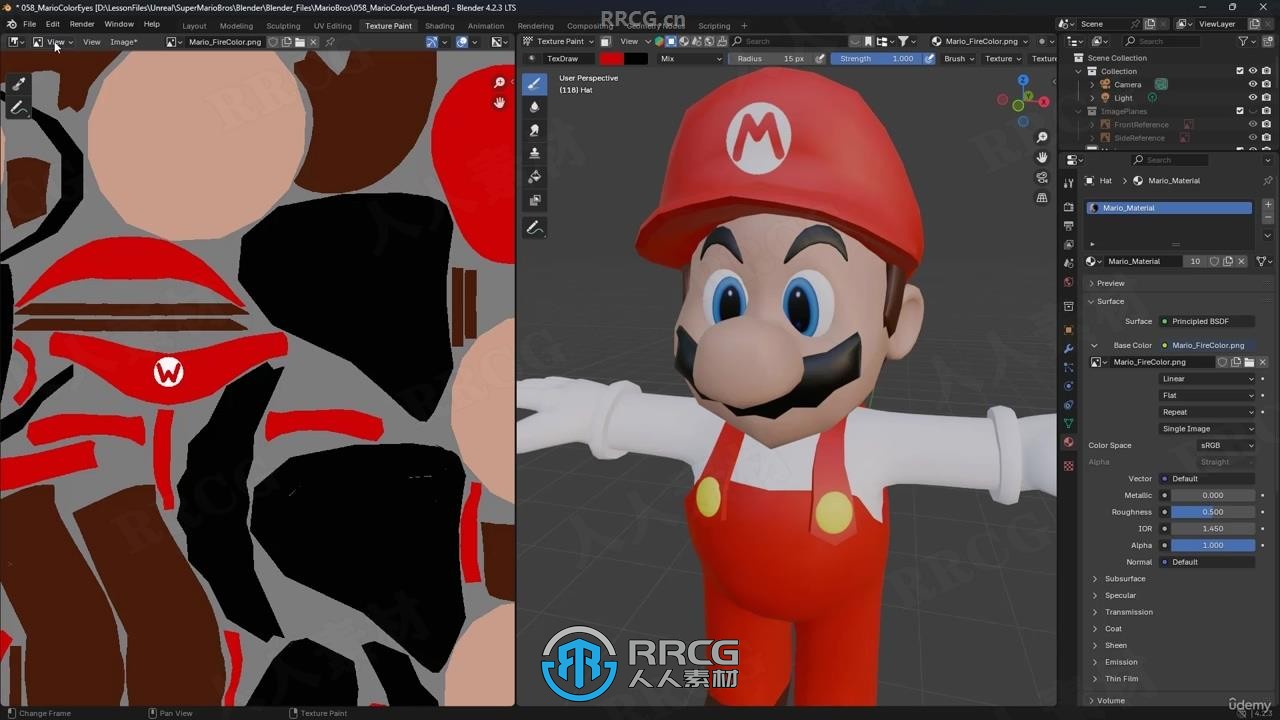Hide Camera in viewport via eye icon
This screenshot has width=1280, height=720.
tap(1253, 84)
